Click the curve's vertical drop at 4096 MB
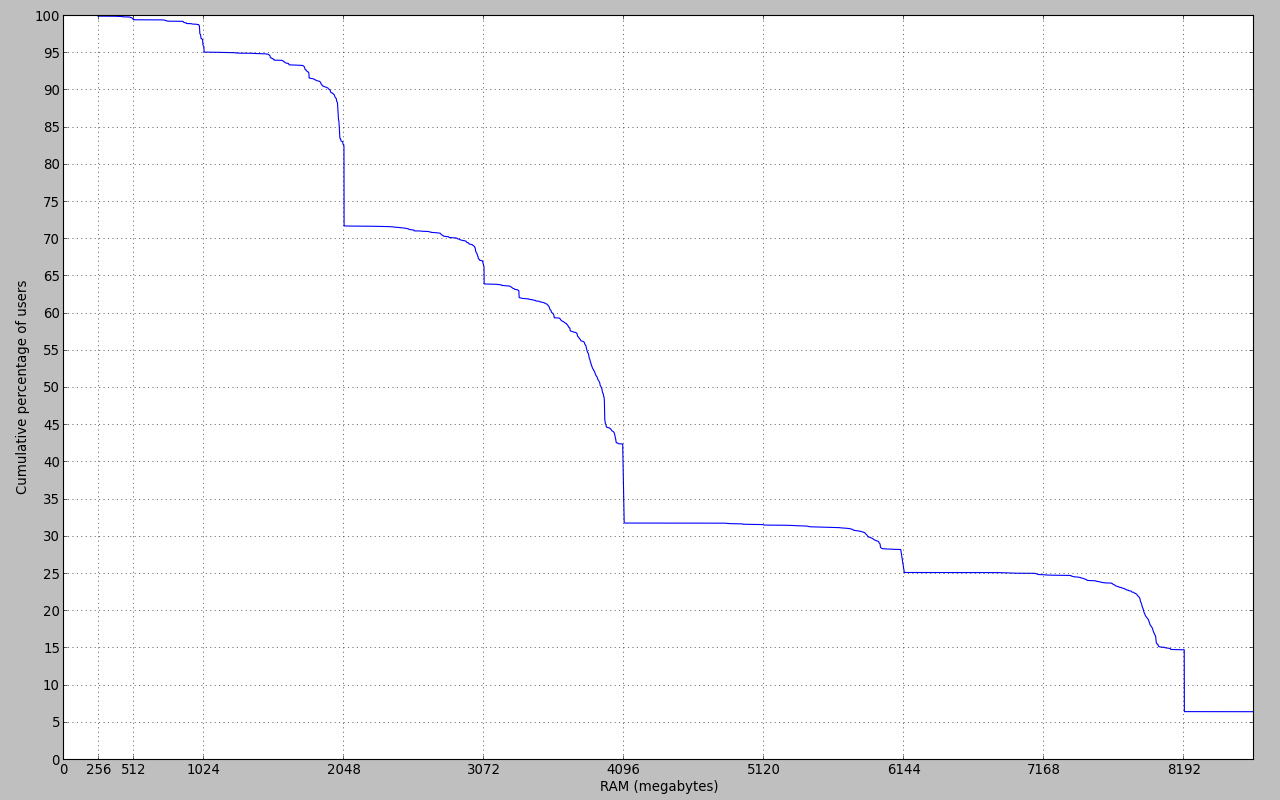Screen dimensions: 1280x800 point(623,483)
